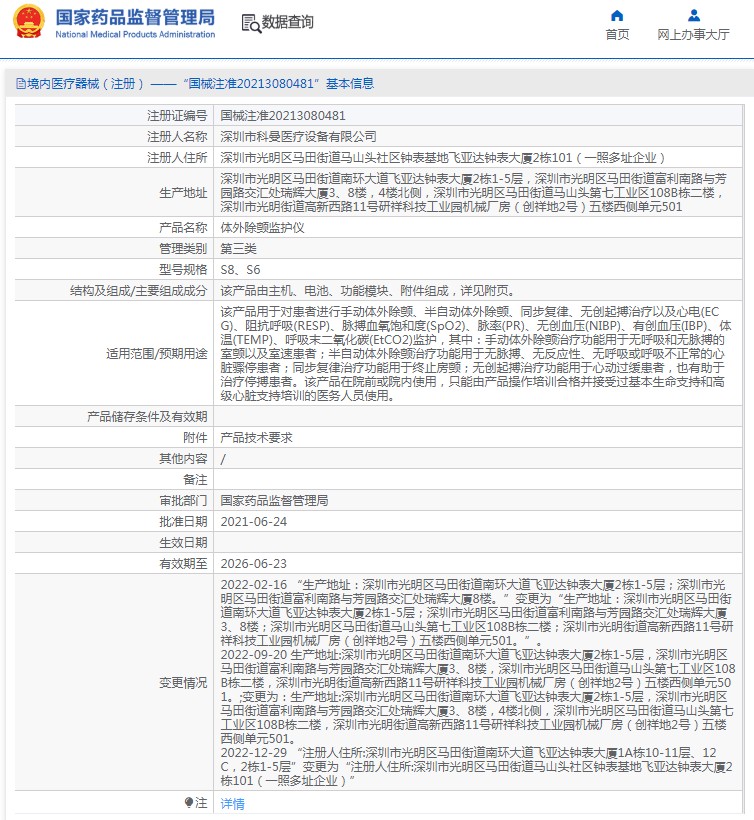The height and width of the screenshot is (820, 754).
Task: Open the 首页 link
Action: 617,35
